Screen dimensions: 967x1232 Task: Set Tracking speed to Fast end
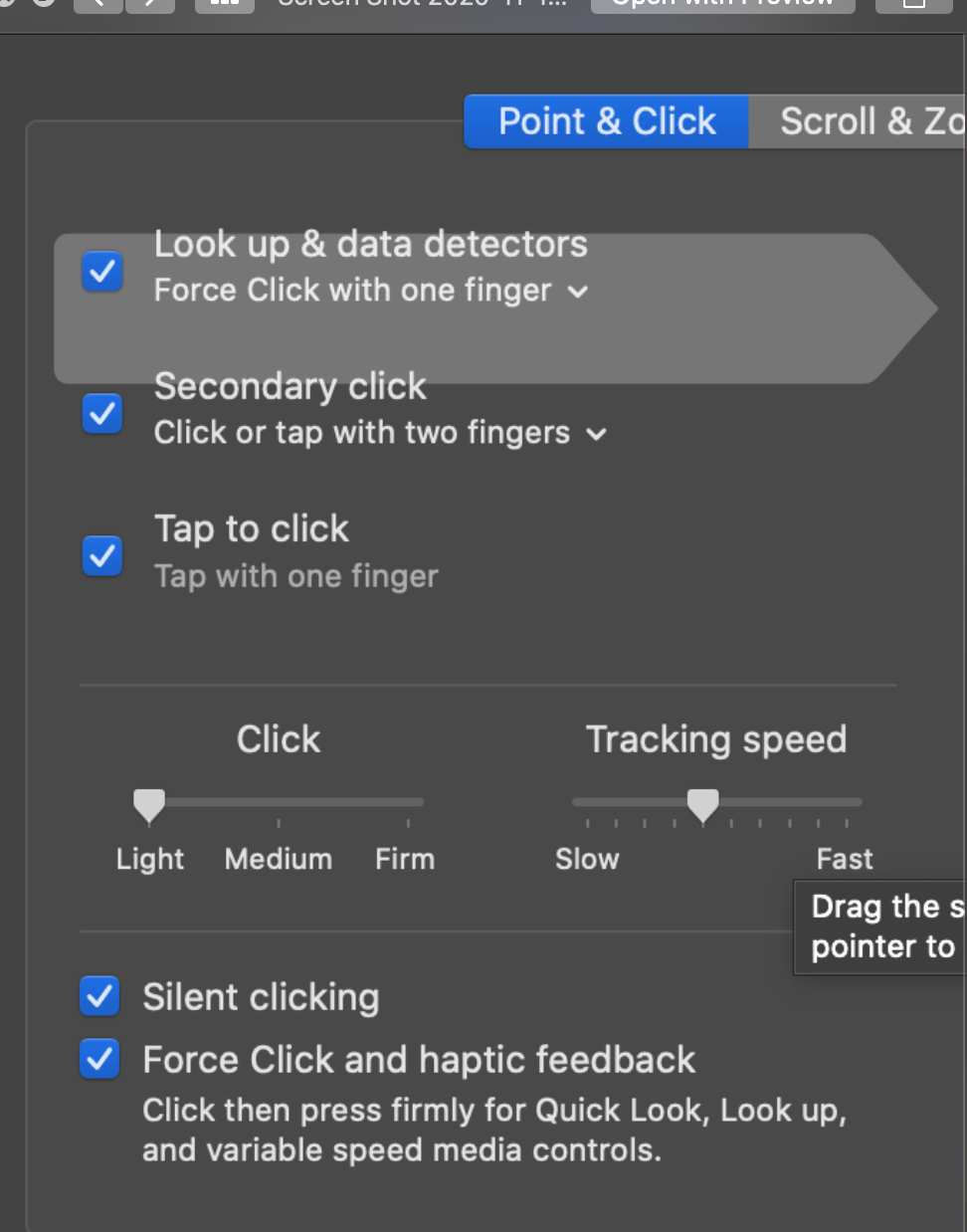[847, 802]
